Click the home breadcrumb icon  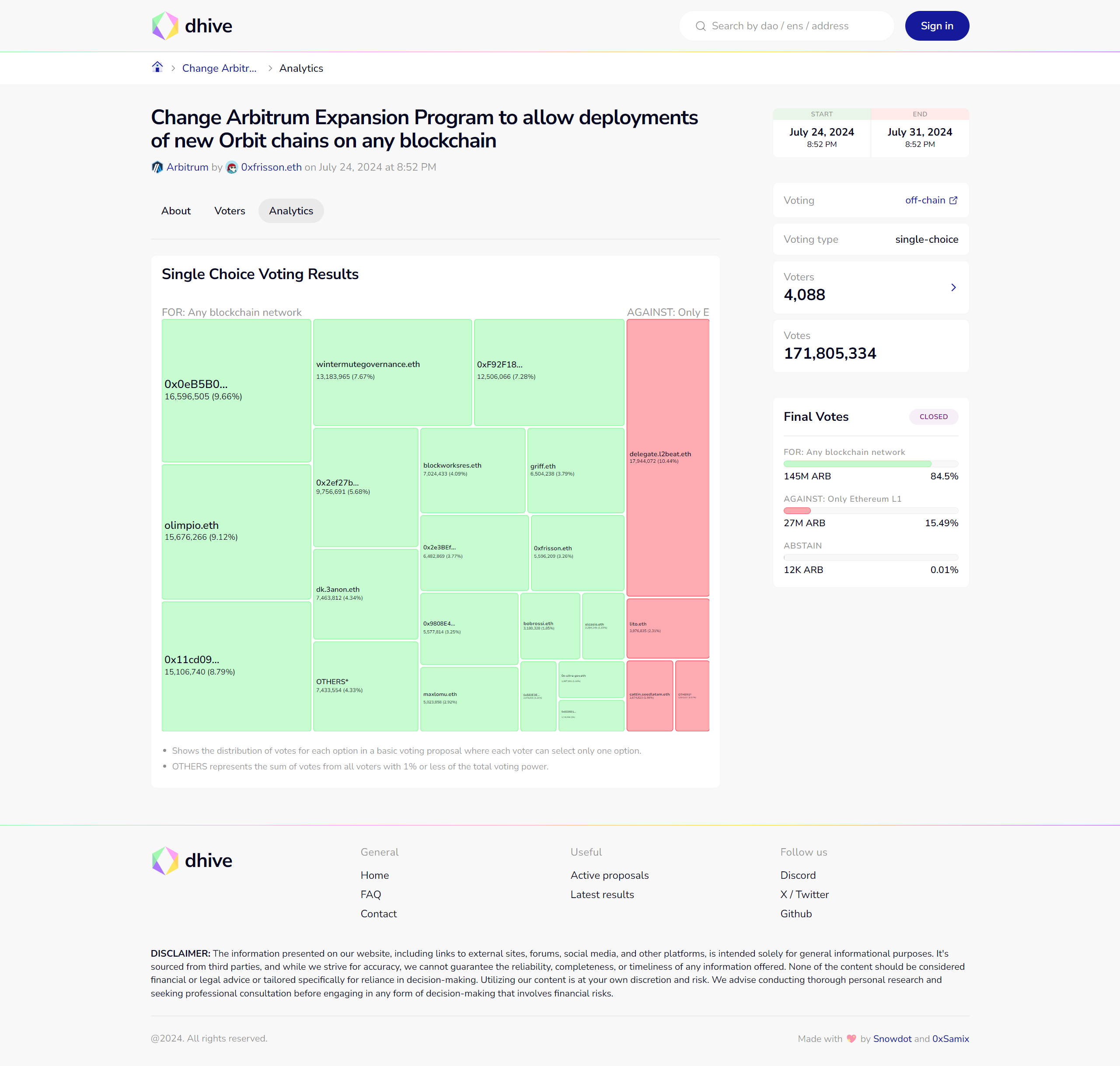coord(157,67)
